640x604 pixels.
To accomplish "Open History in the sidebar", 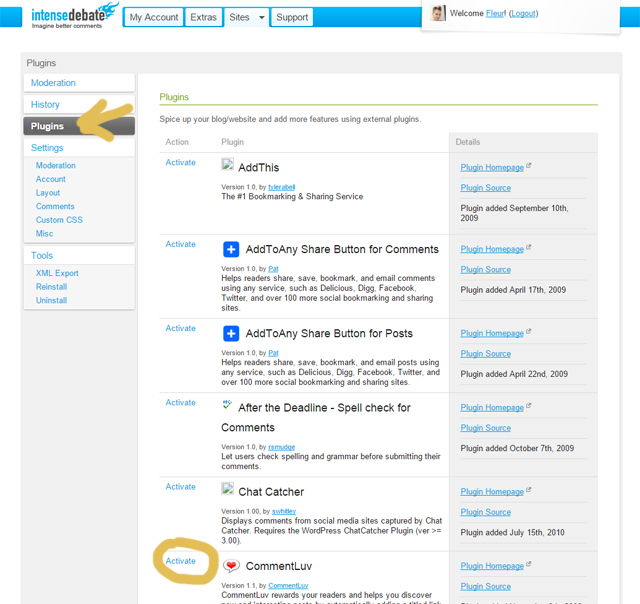I will tap(79, 104).
